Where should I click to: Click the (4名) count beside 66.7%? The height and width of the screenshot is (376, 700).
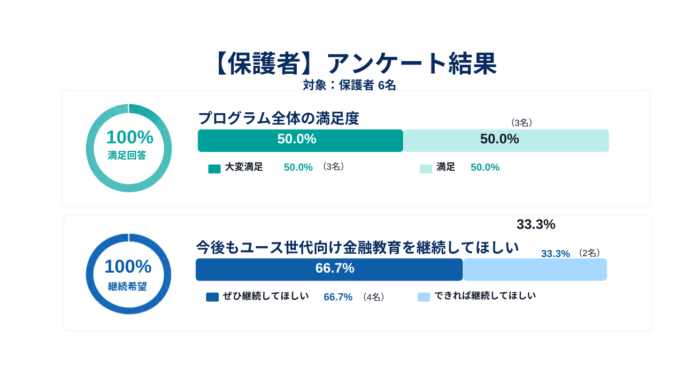coord(373,297)
